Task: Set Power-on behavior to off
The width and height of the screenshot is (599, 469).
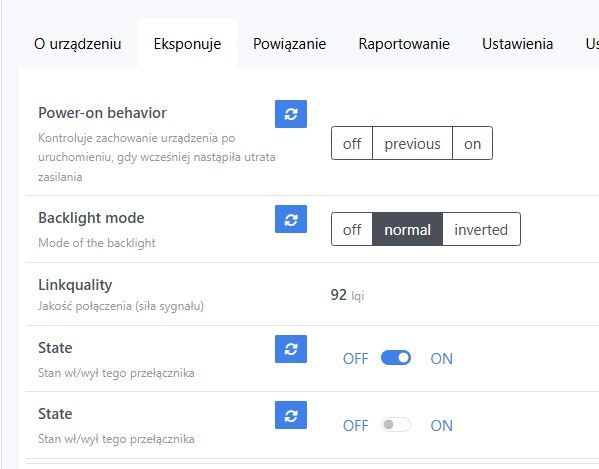Action: [352, 143]
